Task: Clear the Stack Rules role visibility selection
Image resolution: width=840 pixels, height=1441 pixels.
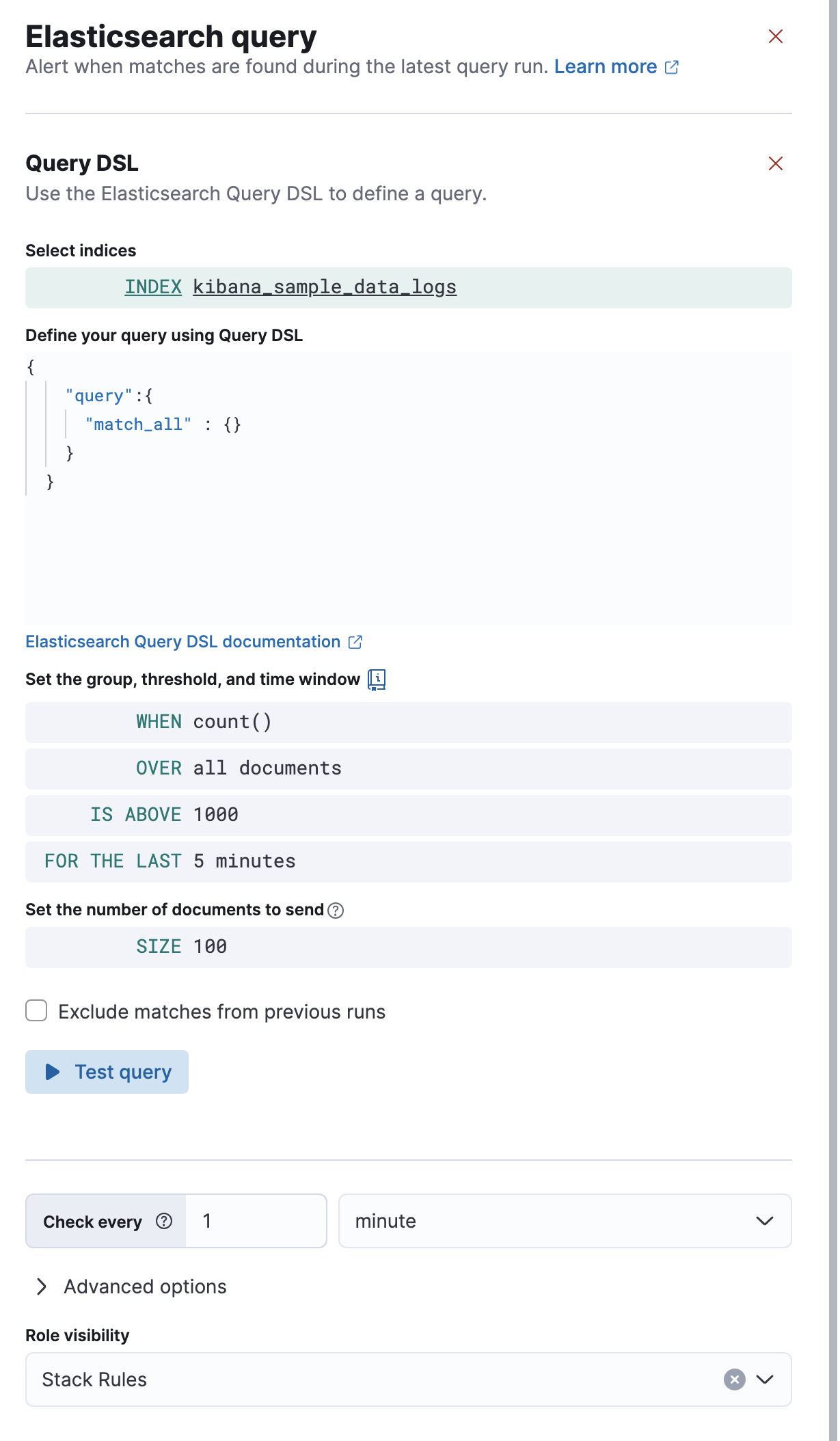Action: click(734, 1379)
